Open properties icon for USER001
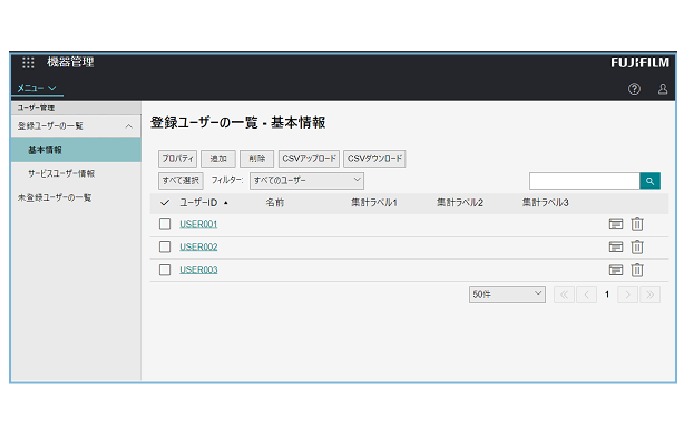686x431 pixels. point(616,224)
